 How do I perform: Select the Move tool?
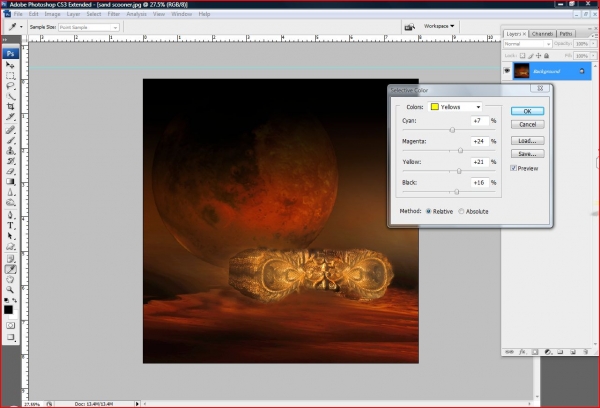10,65
